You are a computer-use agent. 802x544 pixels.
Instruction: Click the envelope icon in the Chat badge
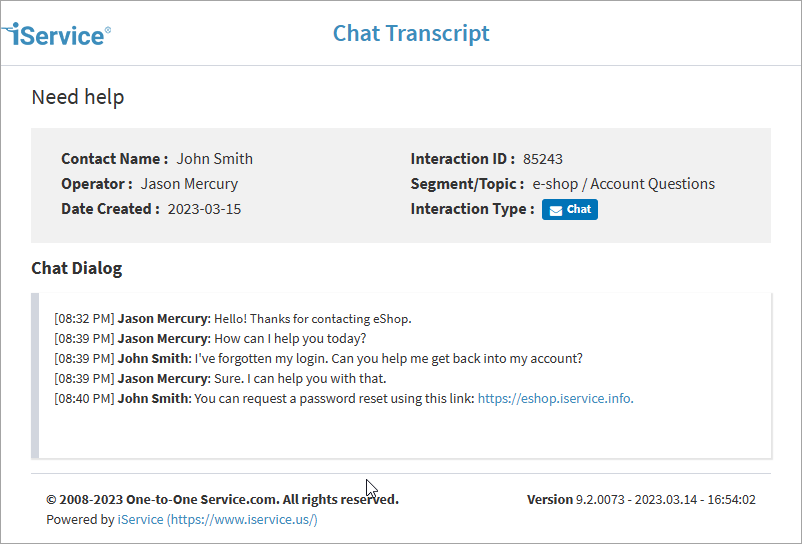pyautogui.click(x=556, y=210)
